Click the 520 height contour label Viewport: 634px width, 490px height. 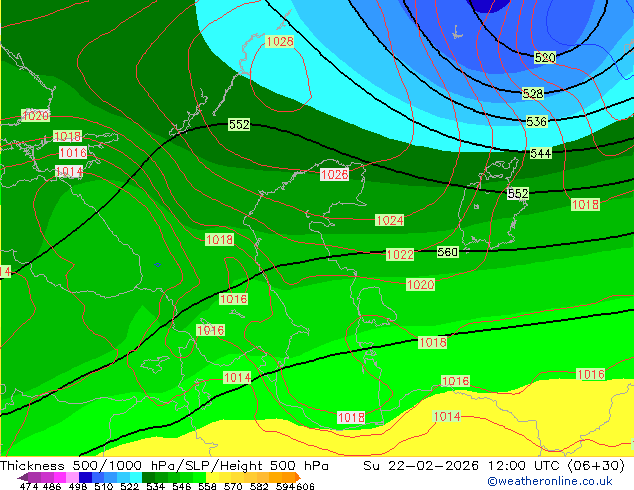(x=545, y=57)
